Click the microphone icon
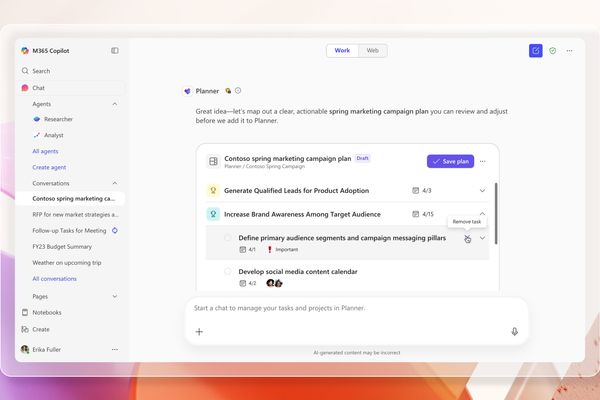The image size is (600, 400). [515, 331]
